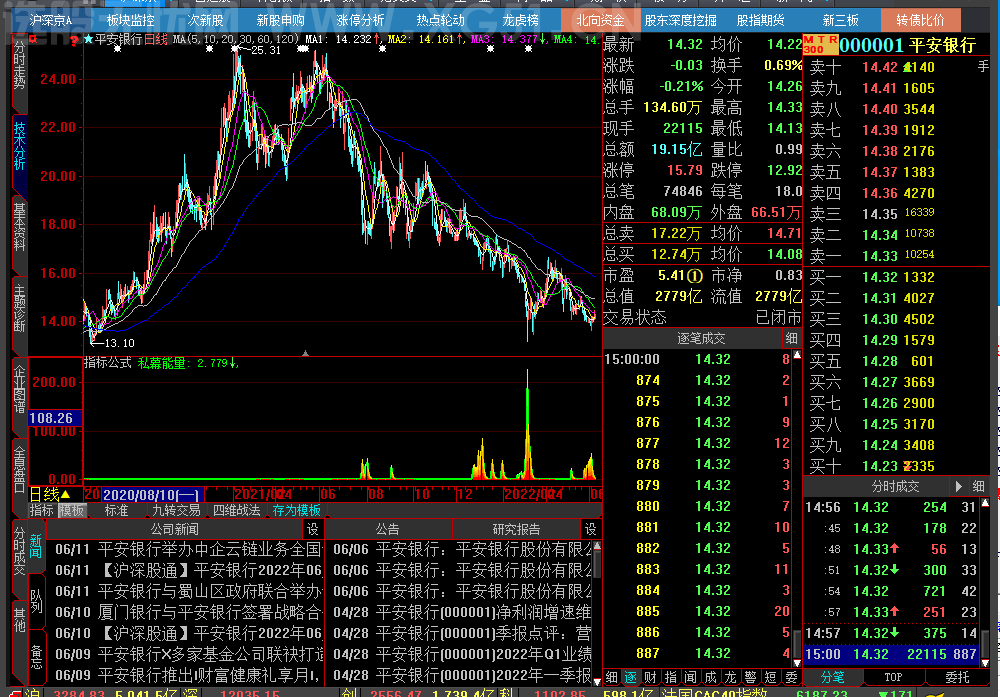Select the 指 index tab
This screenshot has height=697, width=1000.
[x=670, y=677]
